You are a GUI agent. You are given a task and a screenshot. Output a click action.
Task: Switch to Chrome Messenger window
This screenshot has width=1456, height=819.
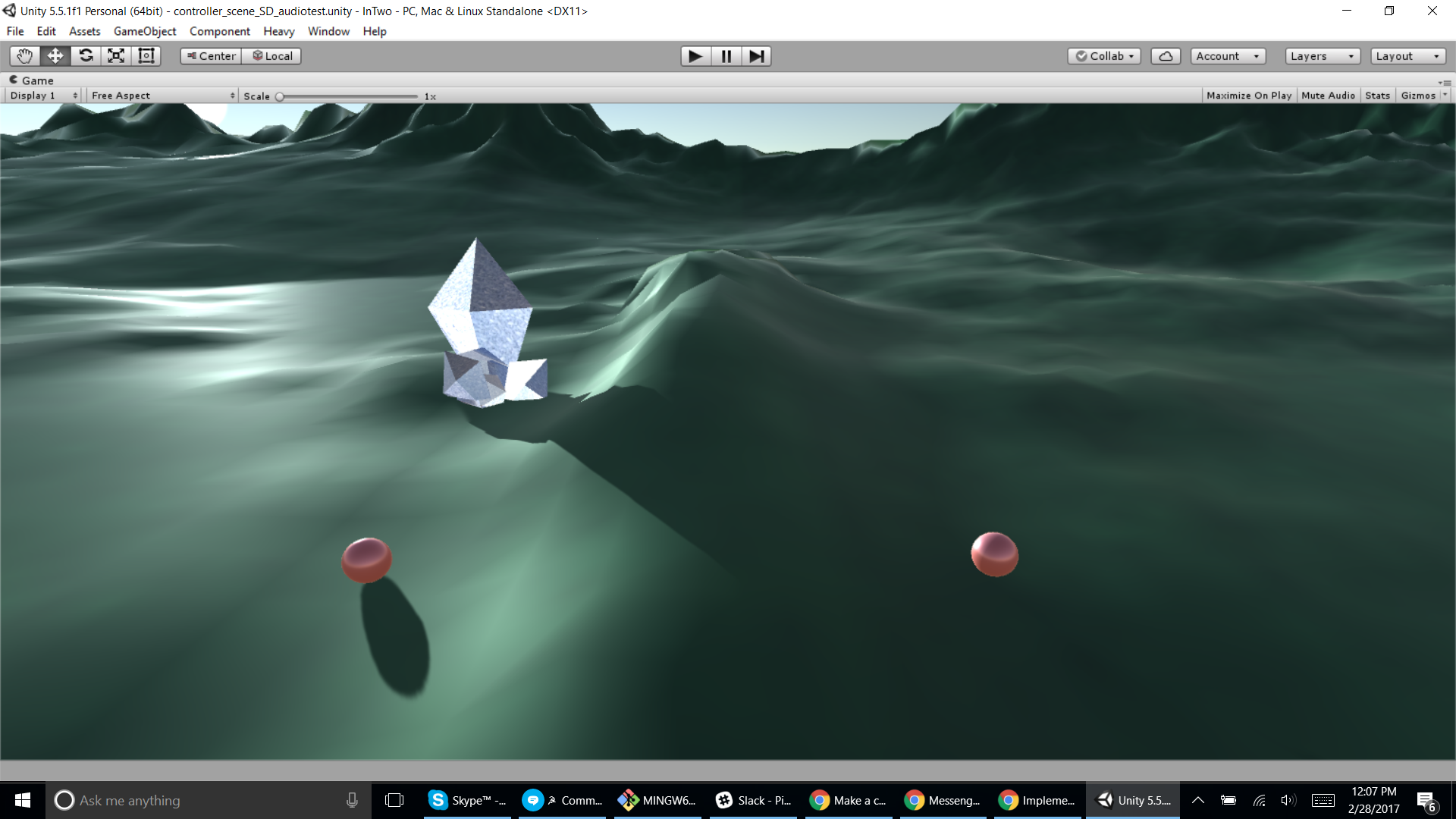pos(943,800)
